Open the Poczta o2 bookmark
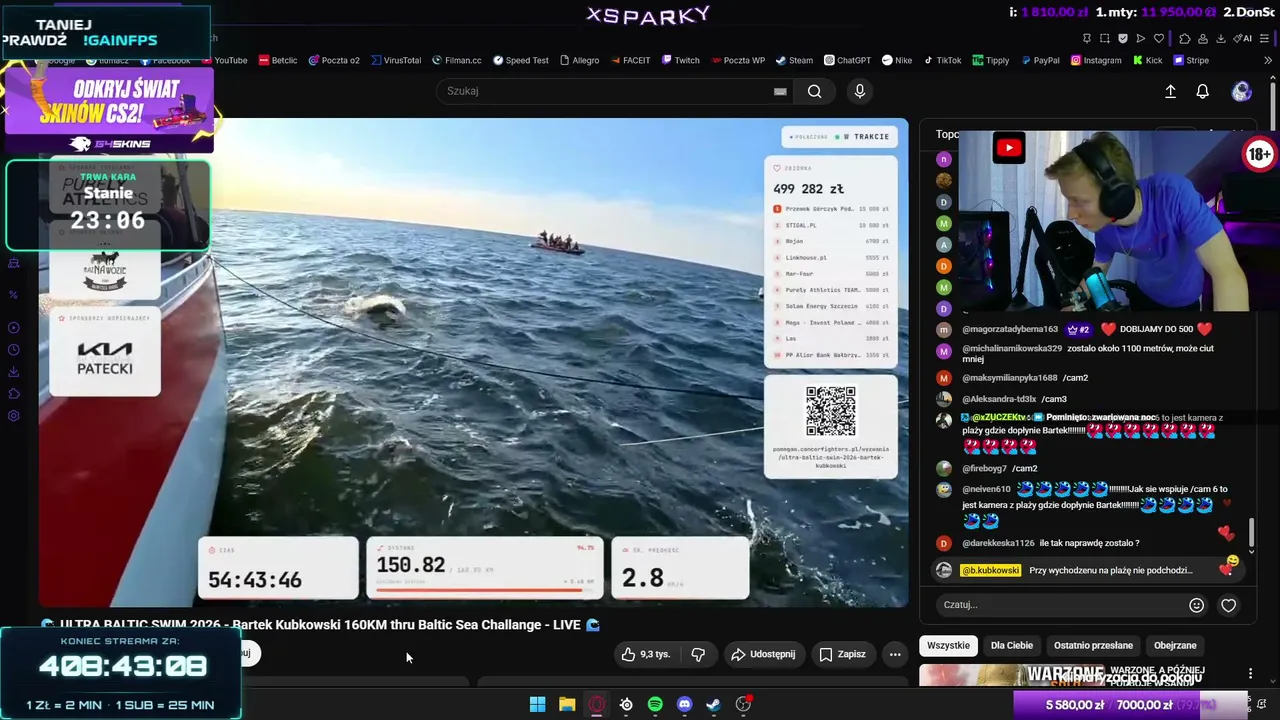 (334, 60)
